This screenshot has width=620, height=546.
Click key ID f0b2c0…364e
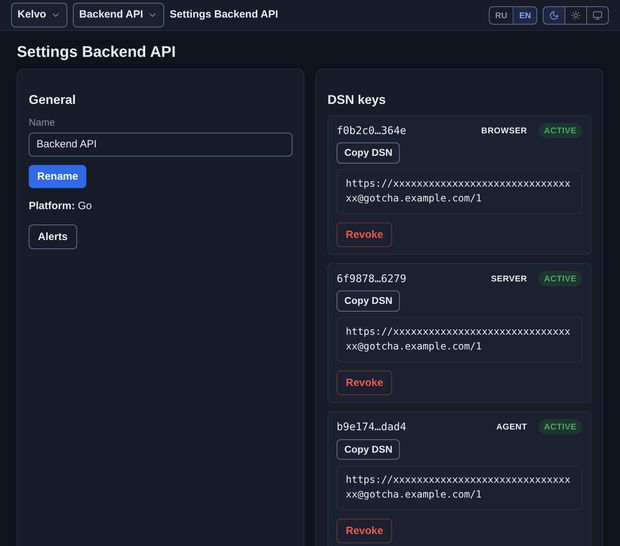371,130
